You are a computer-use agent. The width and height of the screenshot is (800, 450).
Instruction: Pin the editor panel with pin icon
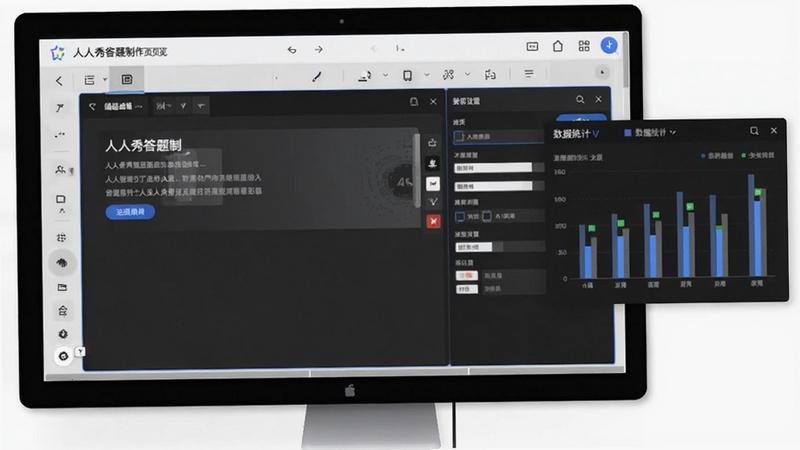coord(414,102)
